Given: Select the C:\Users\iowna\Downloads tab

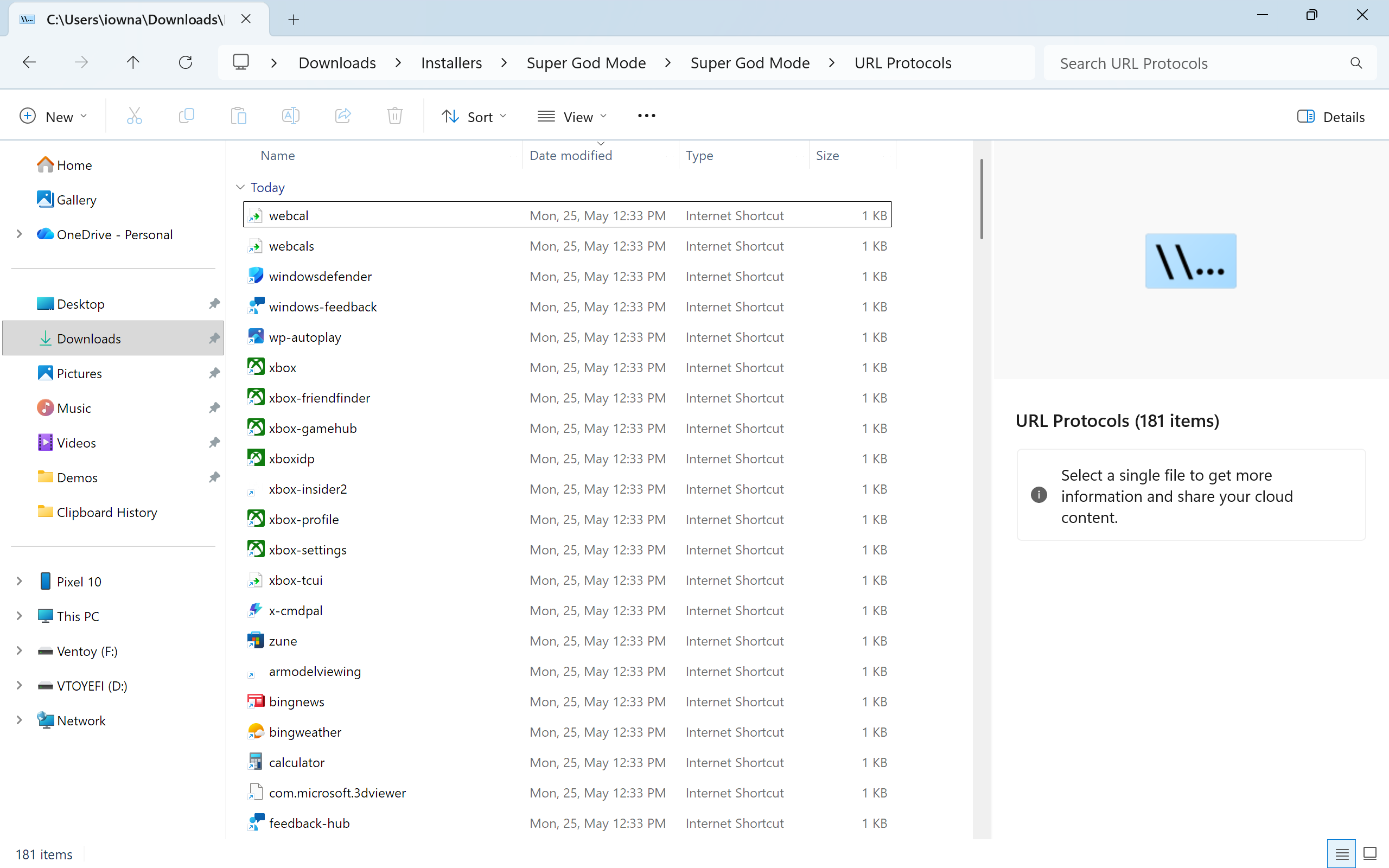Looking at the screenshot, I should pyautogui.click(x=139, y=20).
